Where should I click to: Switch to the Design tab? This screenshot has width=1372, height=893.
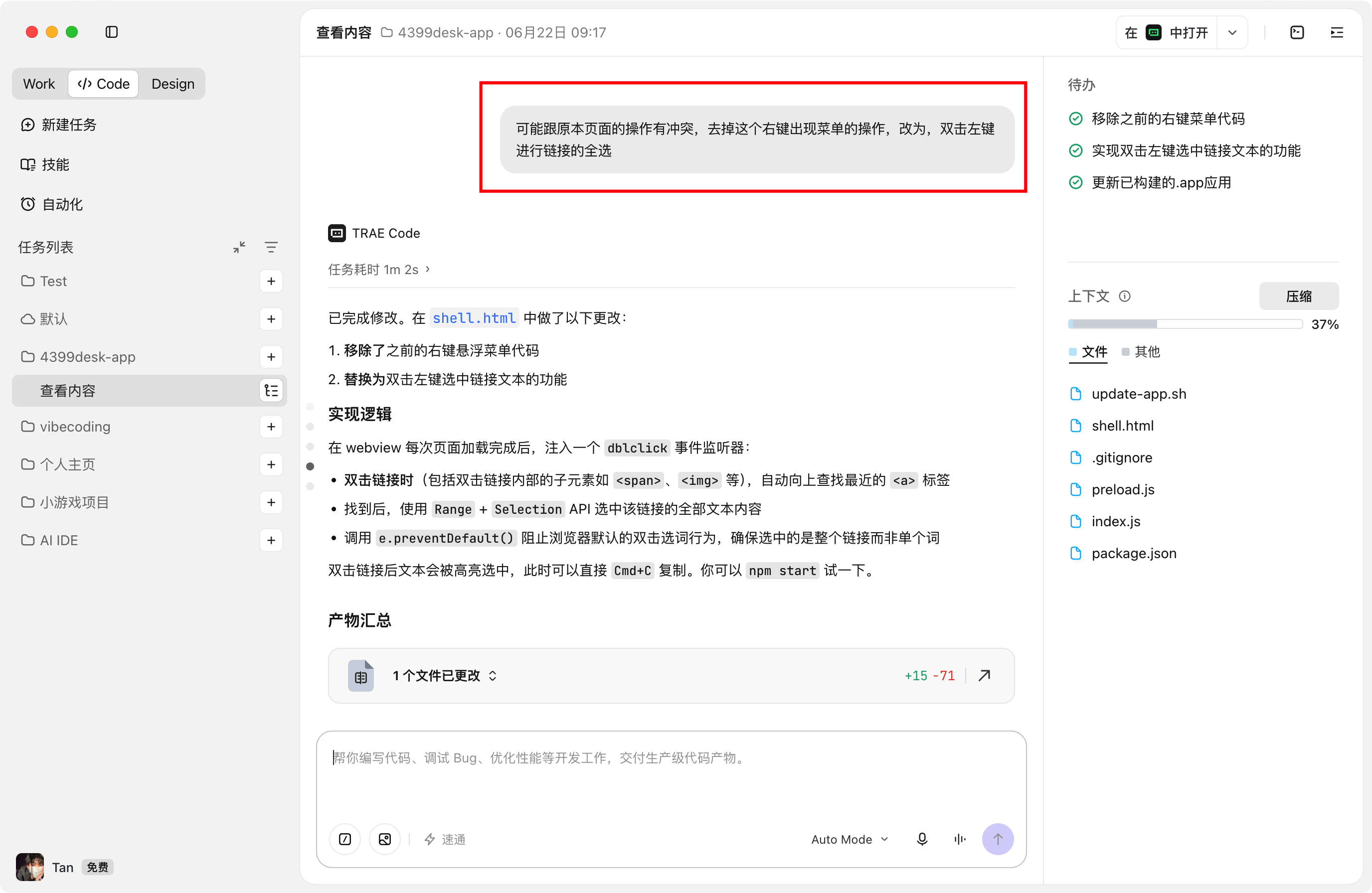173,84
